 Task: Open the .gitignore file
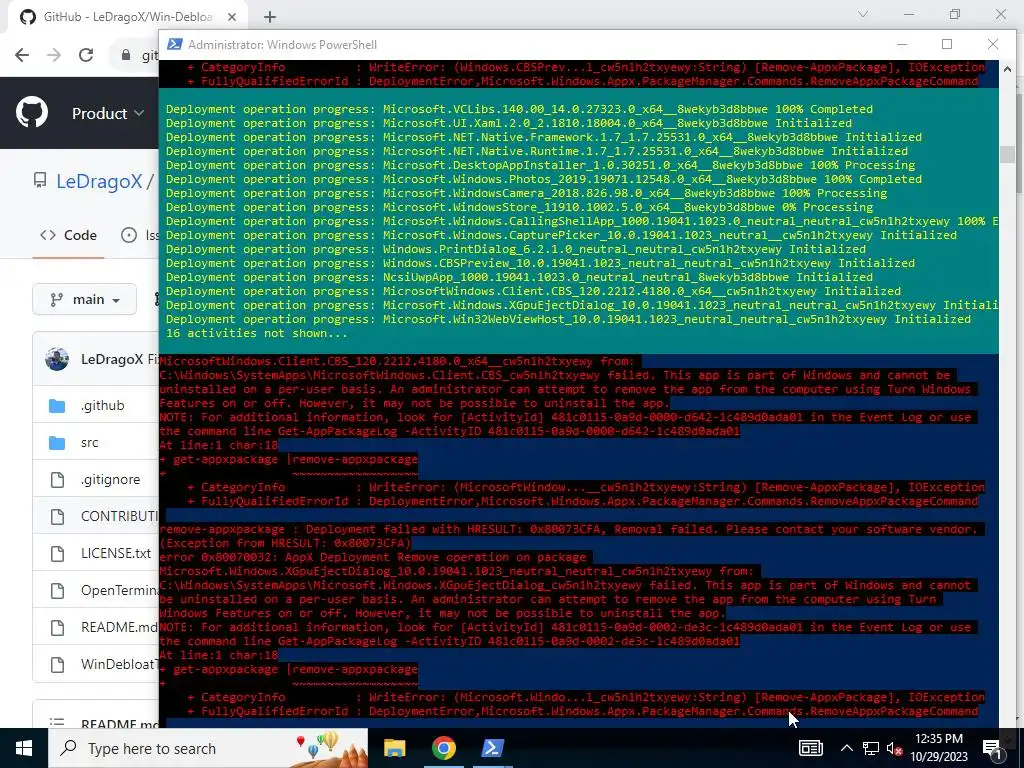click(110, 479)
